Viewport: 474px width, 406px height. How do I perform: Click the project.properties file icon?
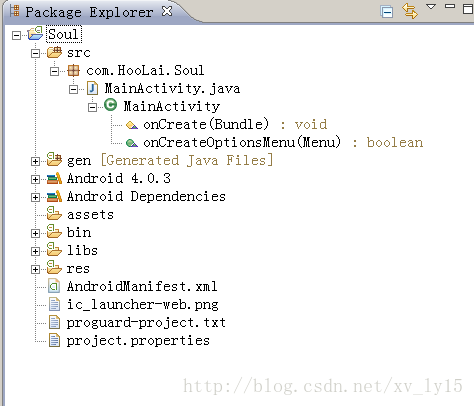tap(54, 340)
